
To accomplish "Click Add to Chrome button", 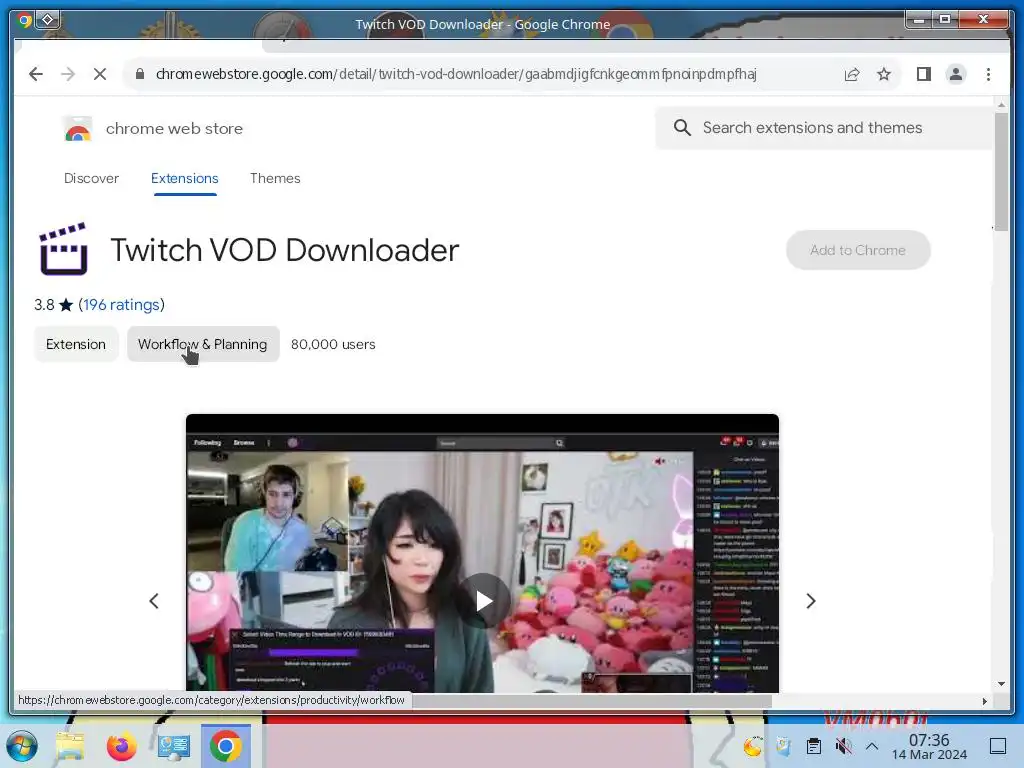I will [858, 250].
